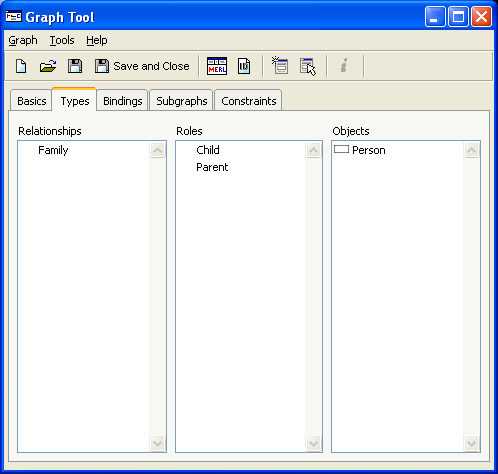The image size is (498, 474).
Task: Open the Constraints tab
Action: 249,101
